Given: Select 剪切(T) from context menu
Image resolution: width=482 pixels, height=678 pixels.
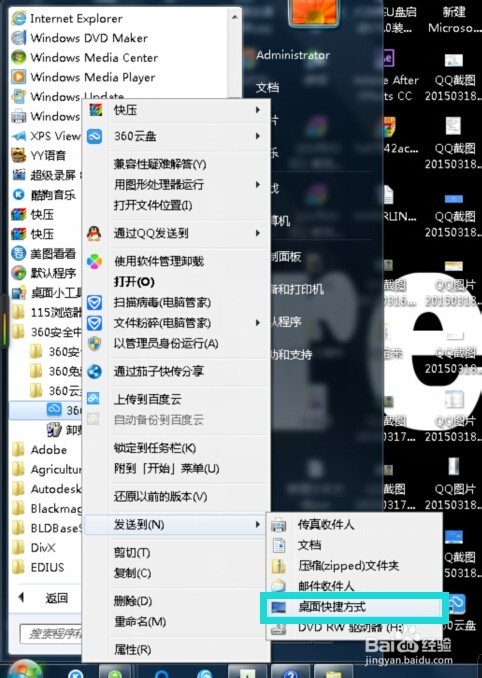Looking at the screenshot, I should point(132,553).
